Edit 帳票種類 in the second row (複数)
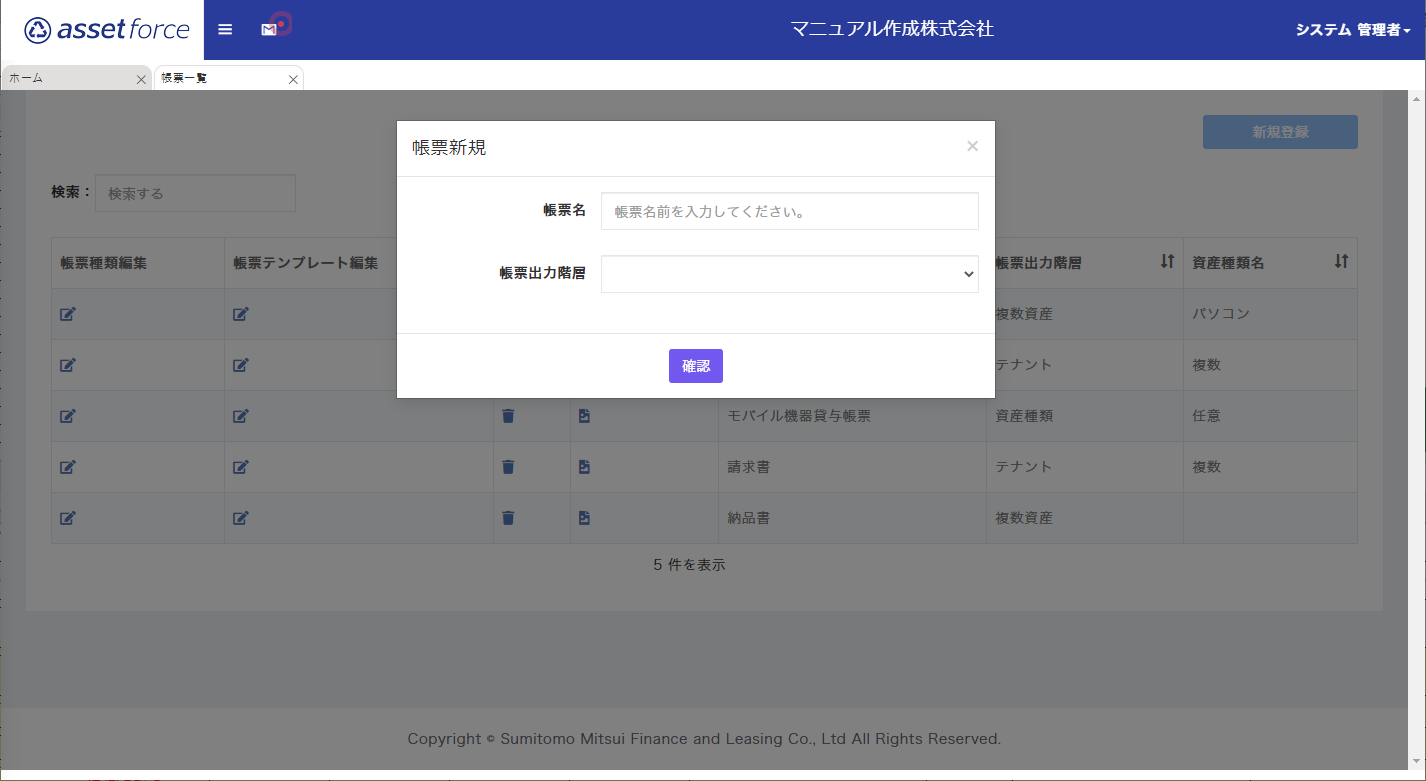This screenshot has width=1426, height=781. (68, 365)
